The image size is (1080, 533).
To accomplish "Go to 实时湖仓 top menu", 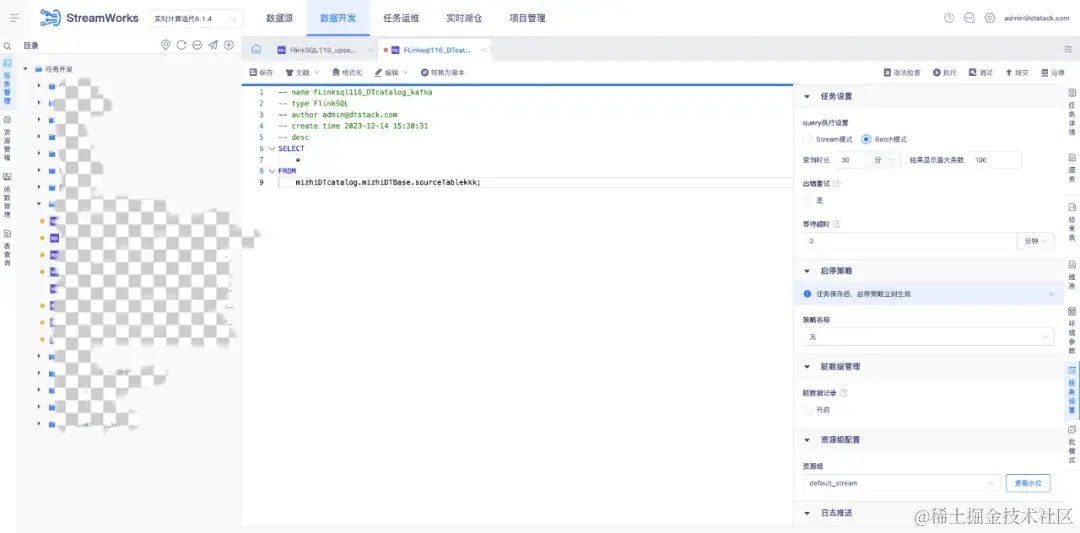I will coord(464,19).
